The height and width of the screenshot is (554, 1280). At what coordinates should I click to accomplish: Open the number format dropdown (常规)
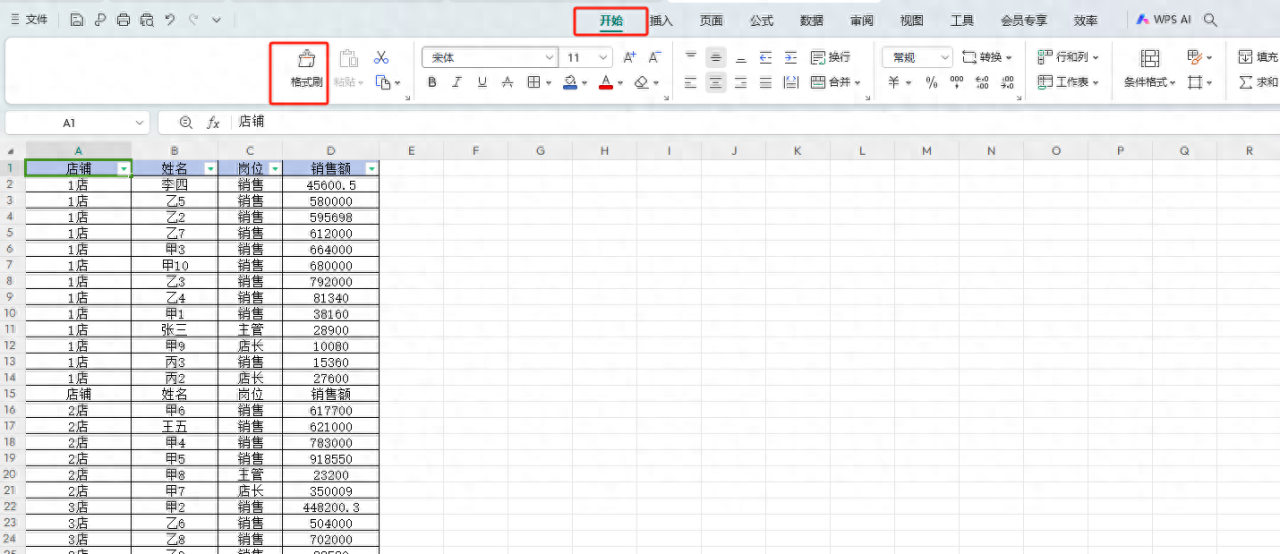coord(943,58)
